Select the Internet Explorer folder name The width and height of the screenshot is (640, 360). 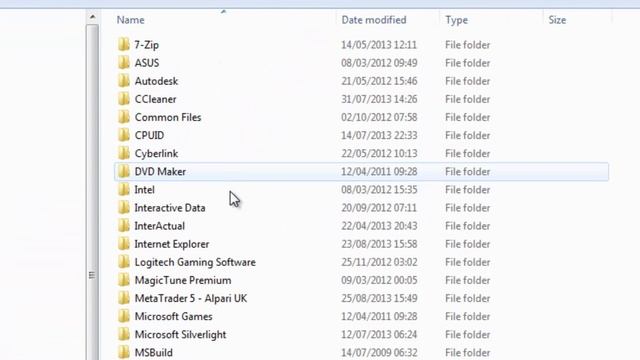(172, 244)
